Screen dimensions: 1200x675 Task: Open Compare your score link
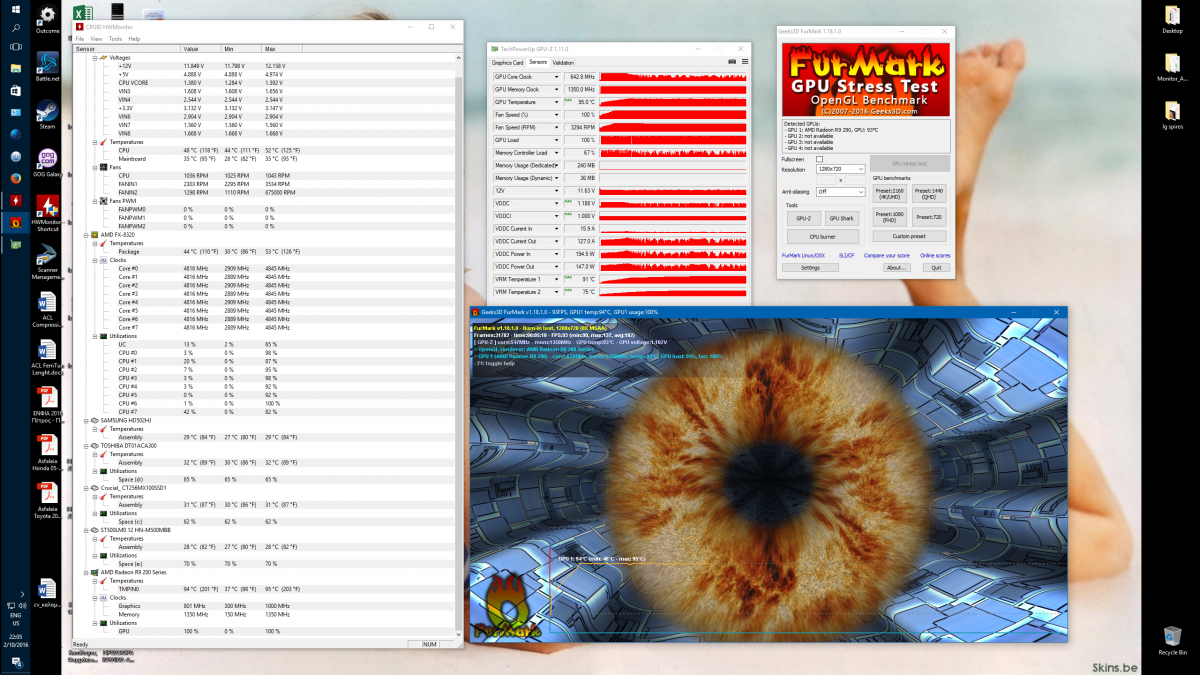pyautogui.click(x=886, y=256)
